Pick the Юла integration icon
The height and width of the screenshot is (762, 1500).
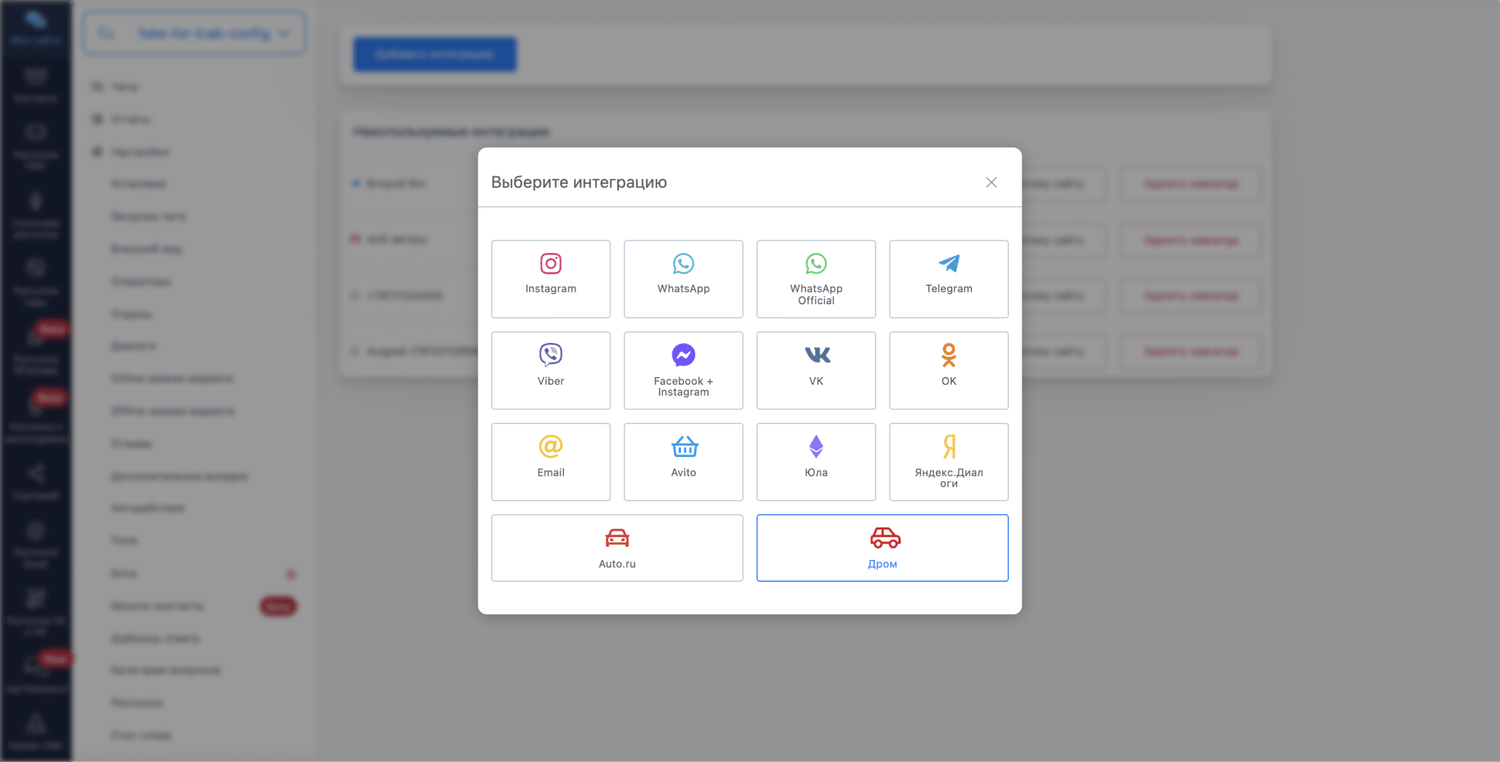(x=816, y=446)
